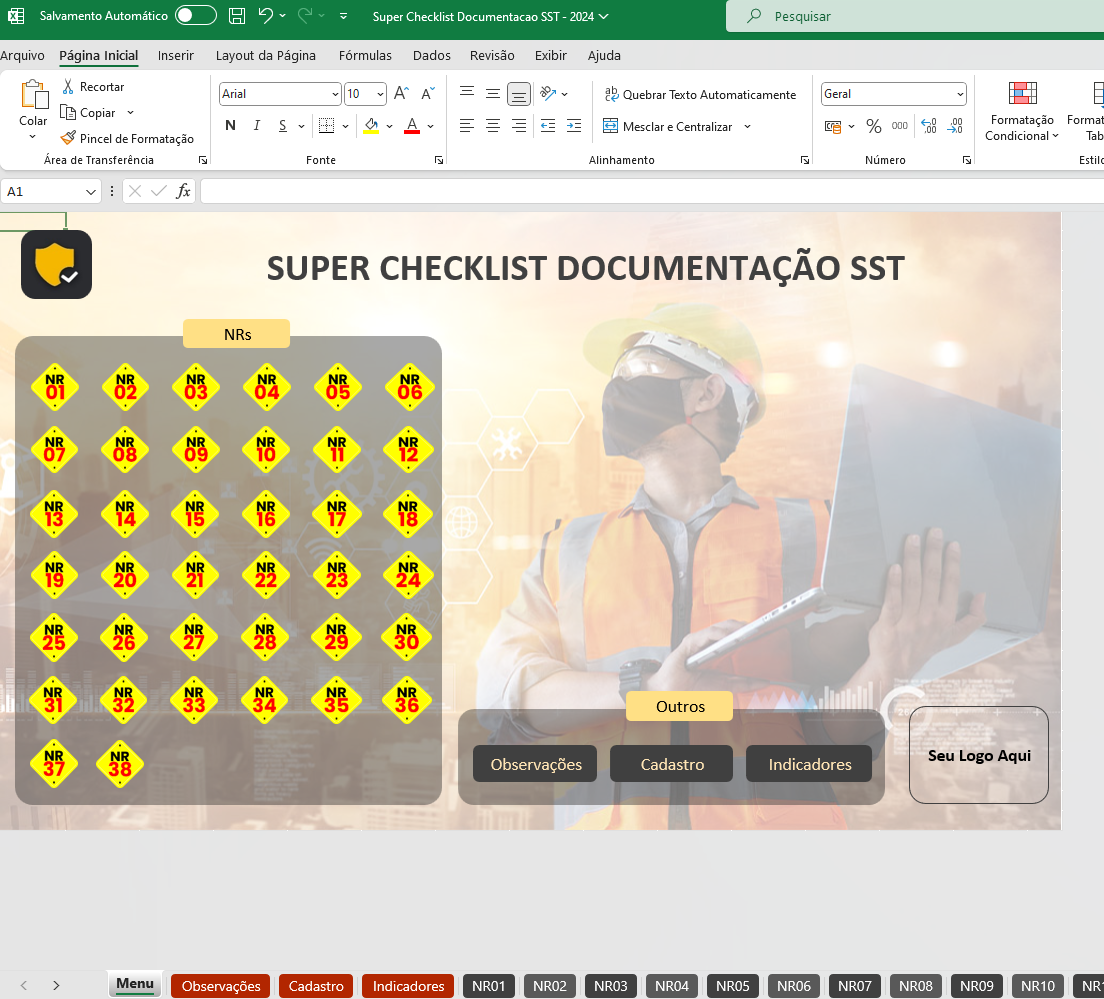Toggle the Salvamento Automático switch

[196, 16]
